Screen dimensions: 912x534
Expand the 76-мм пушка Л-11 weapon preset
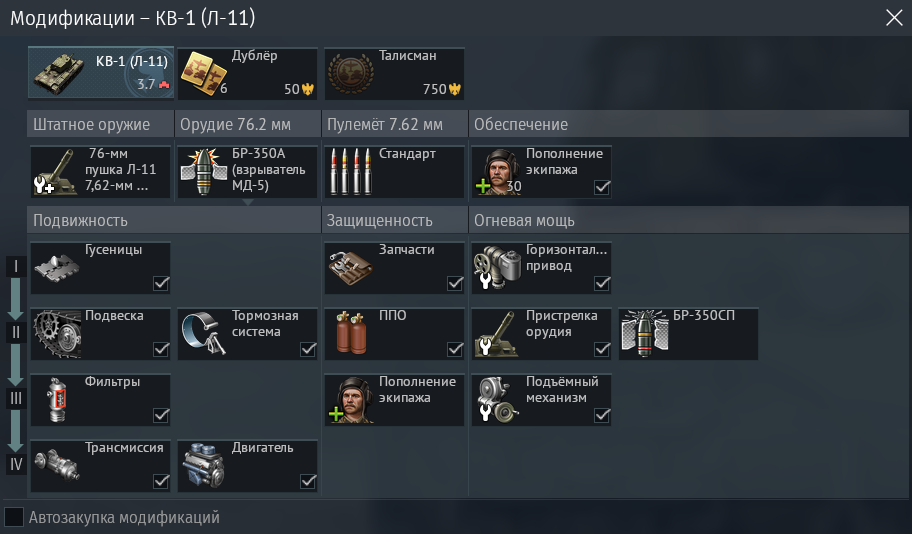[101, 172]
